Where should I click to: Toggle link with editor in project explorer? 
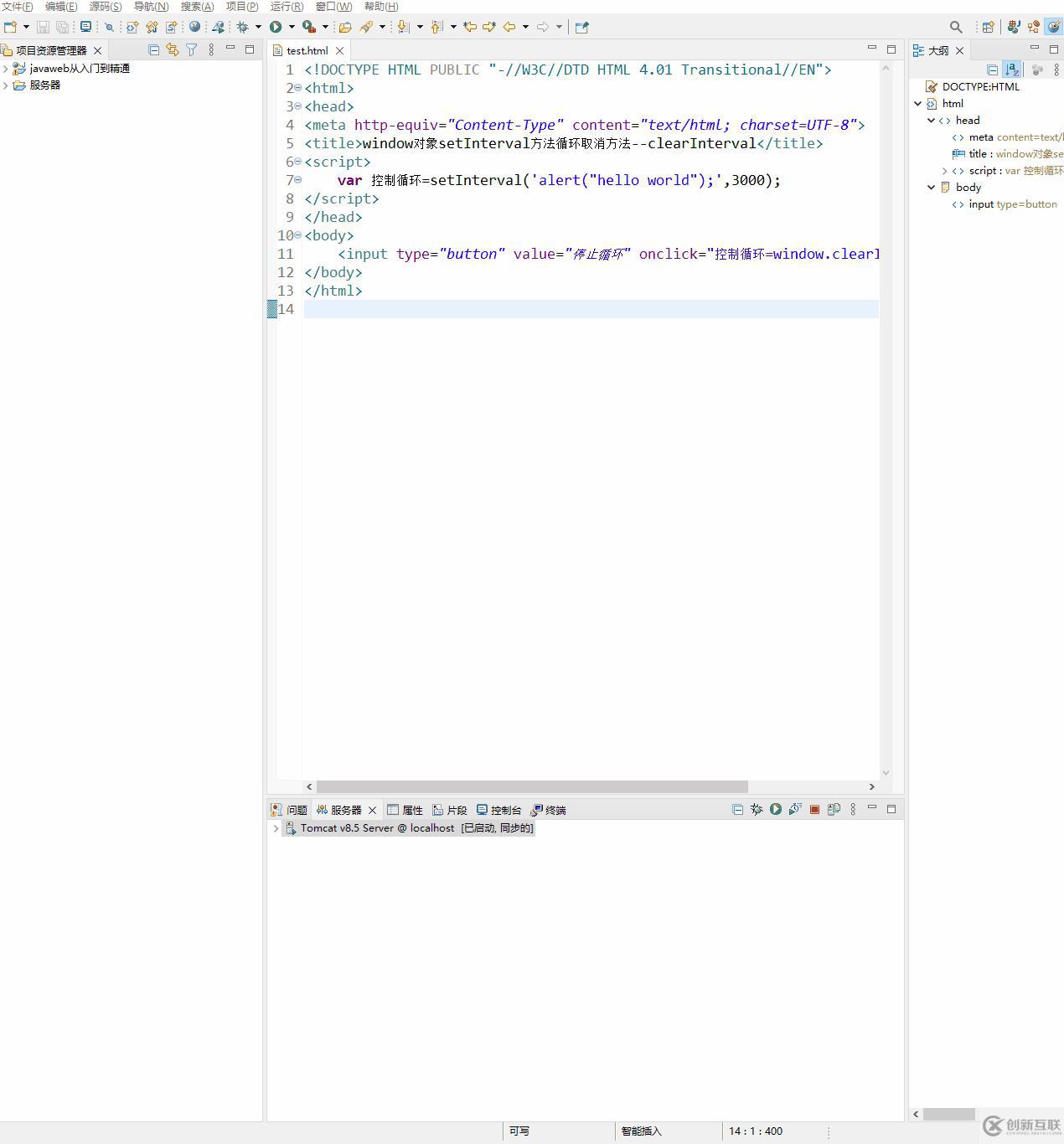click(173, 50)
